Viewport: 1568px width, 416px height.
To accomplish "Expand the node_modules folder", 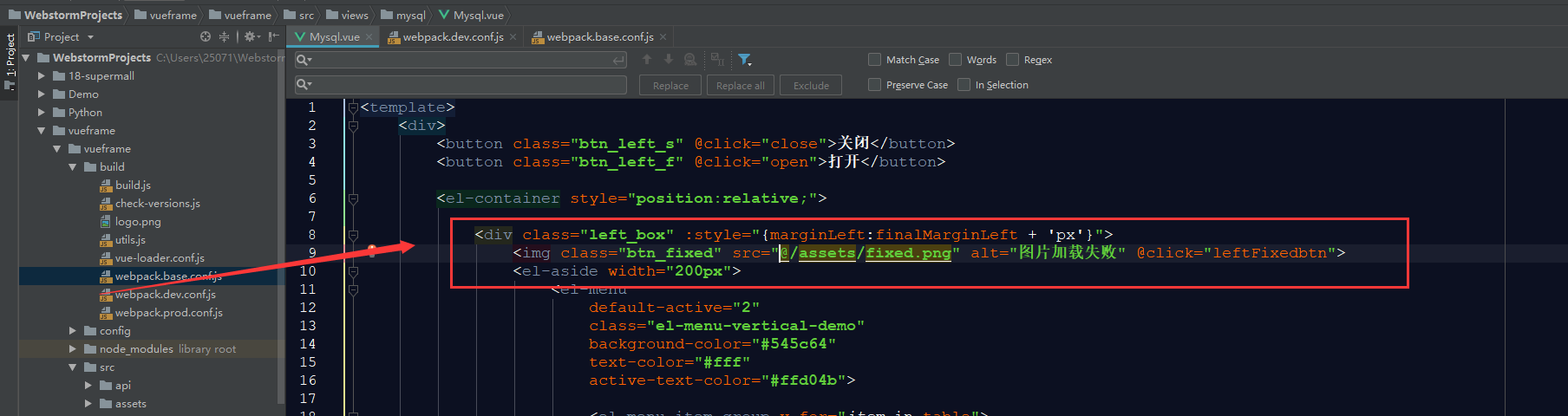I will click(x=73, y=349).
